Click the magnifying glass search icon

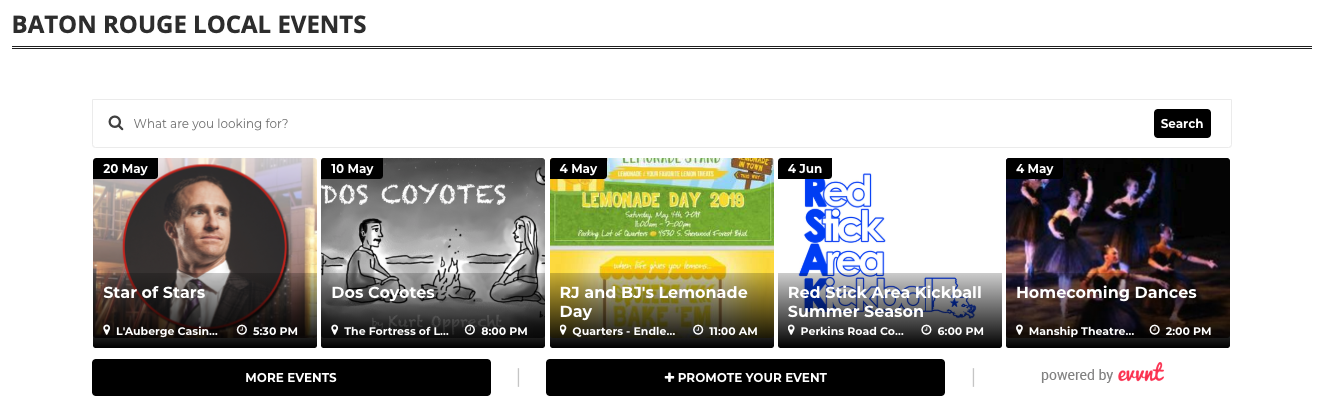115,124
